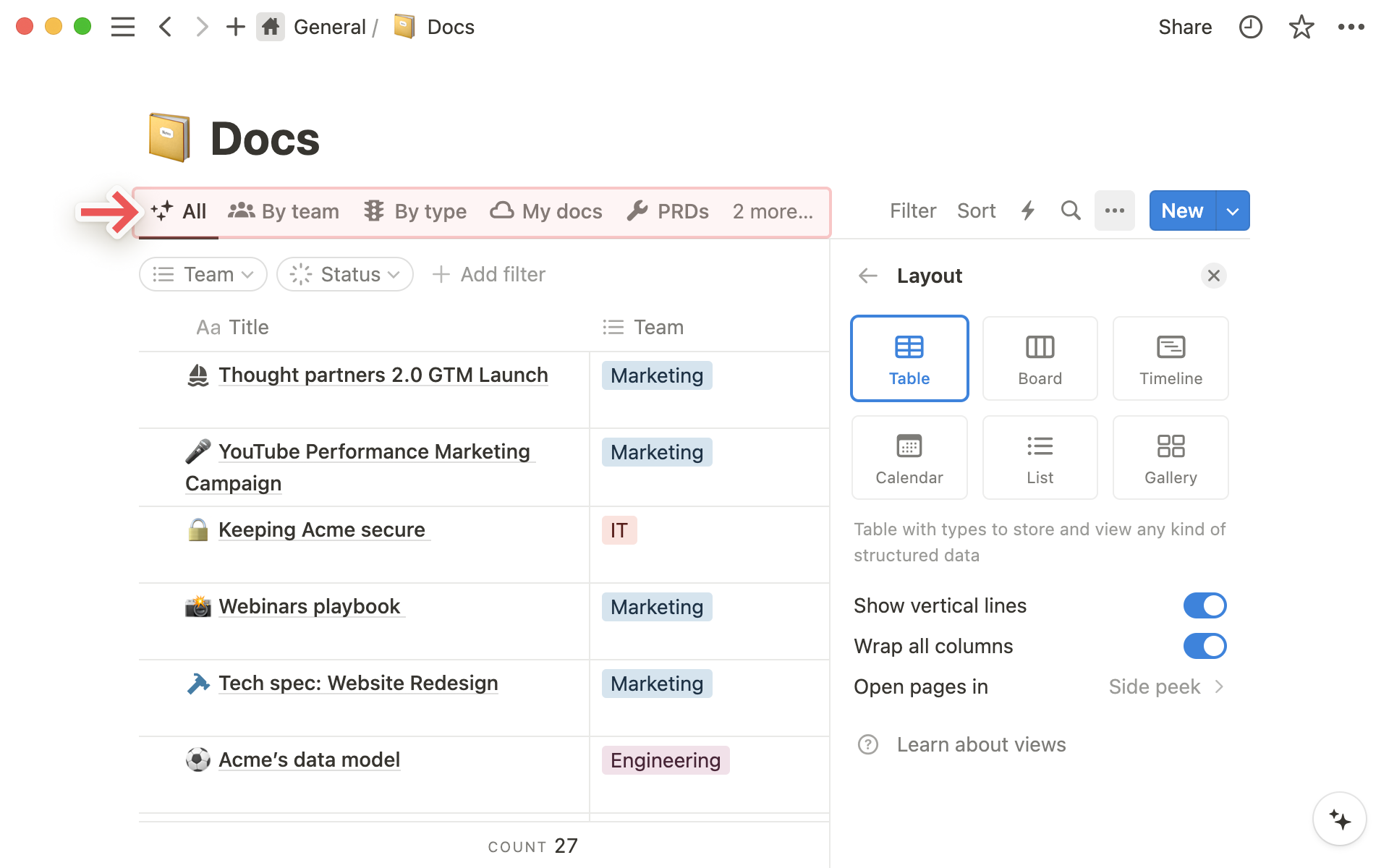Click the Share button
1389x868 pixels.
coord(1184,27)
